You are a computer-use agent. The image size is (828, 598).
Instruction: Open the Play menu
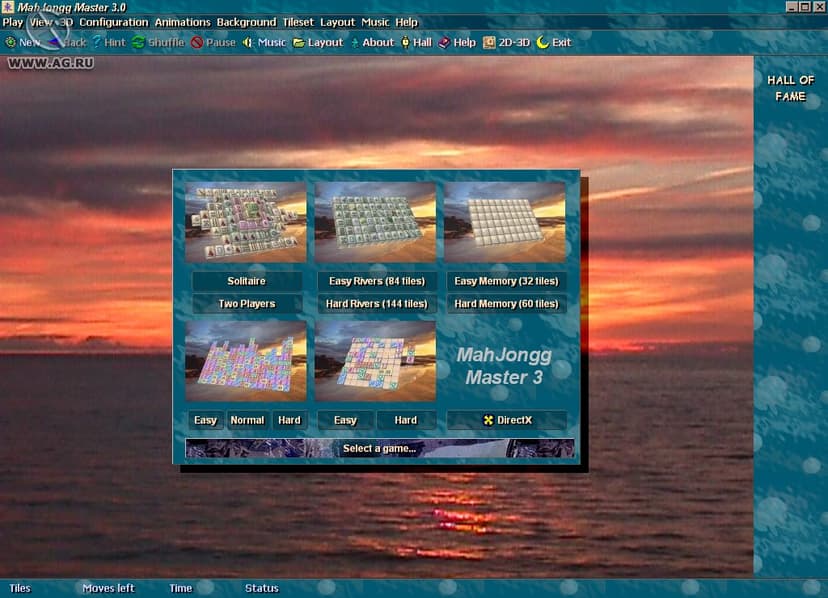pos(13,22)
